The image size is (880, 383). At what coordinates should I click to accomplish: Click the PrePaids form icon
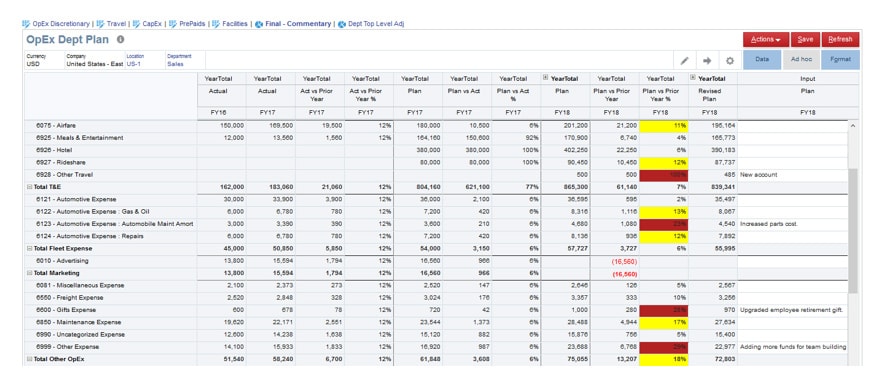pos(173,24)
